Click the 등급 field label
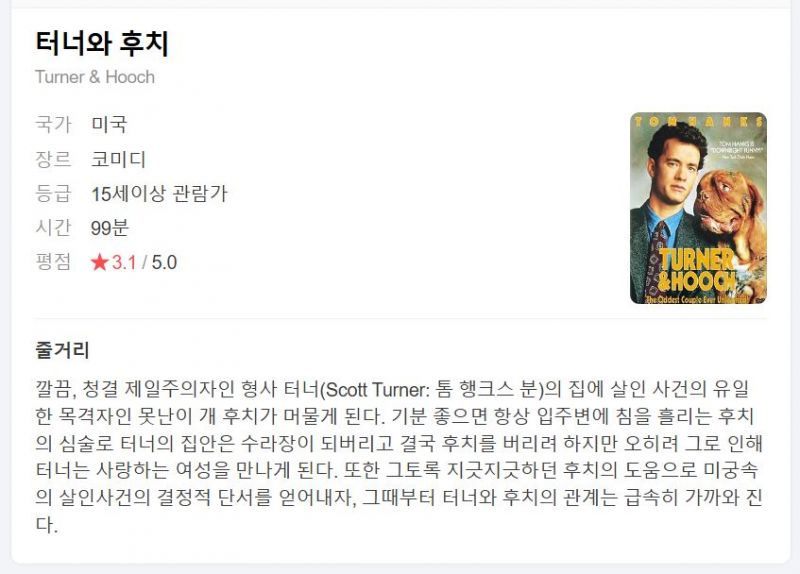The width and height of the screenshot is (800, 574). (53, 193)
